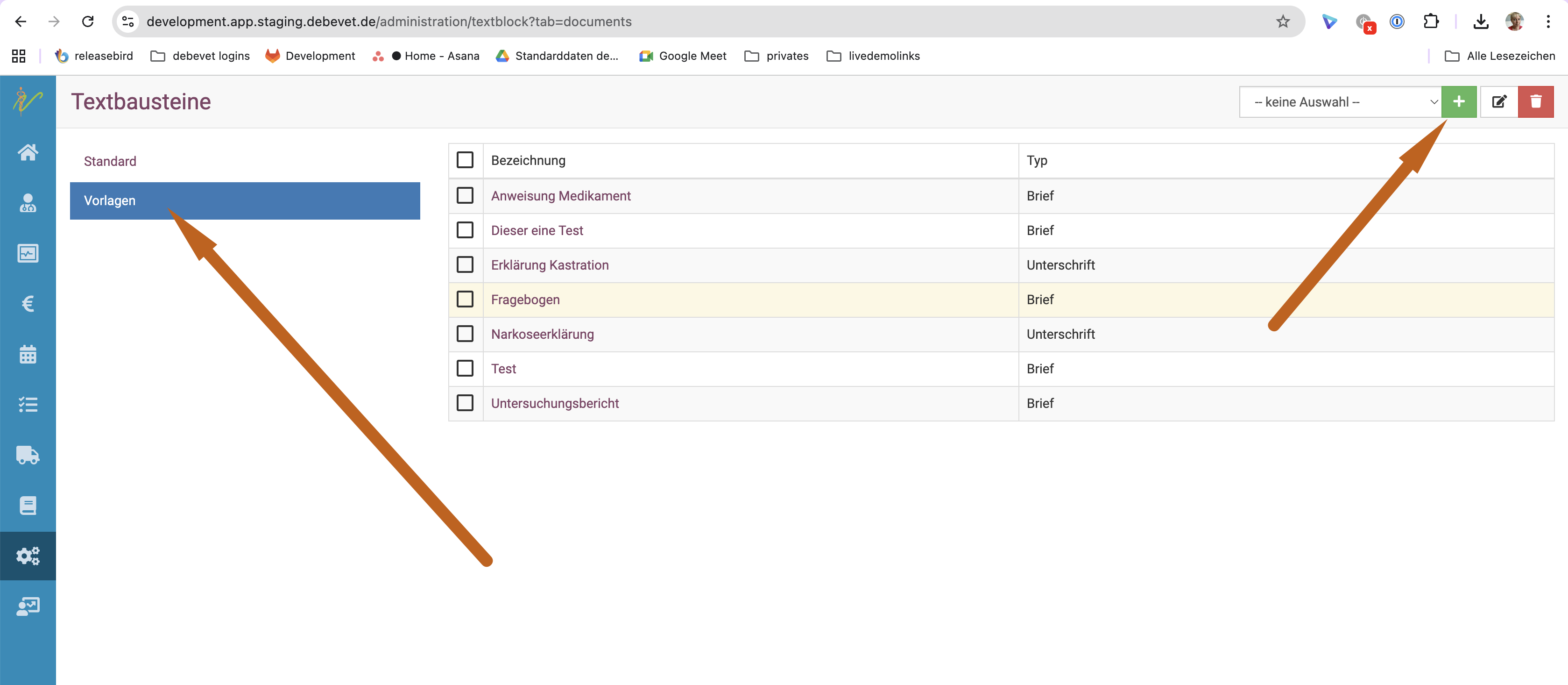Open the delivery truck sidebar icon
1568x685 pixels.
[x=28, y=455]
